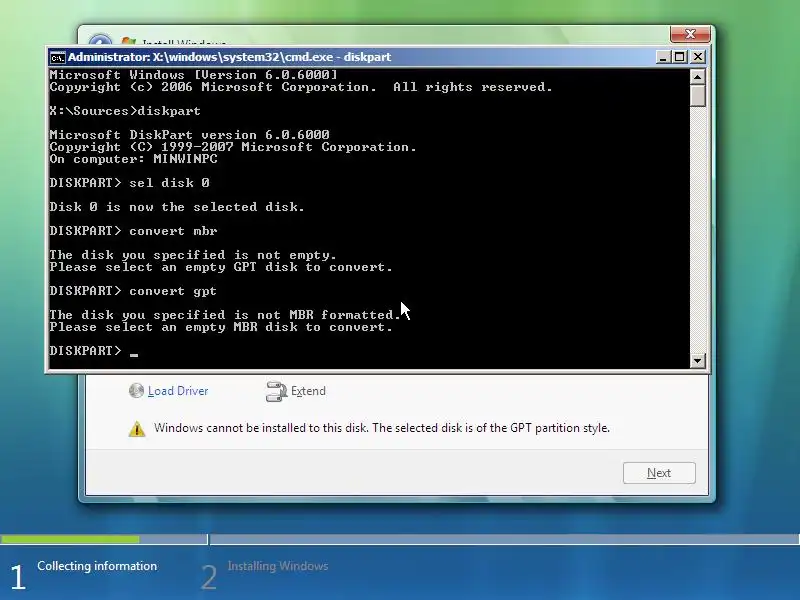Click 'Microsoft DiskPart version 6.0.6000' line
The image size is (800, 600).
[189, 135]
